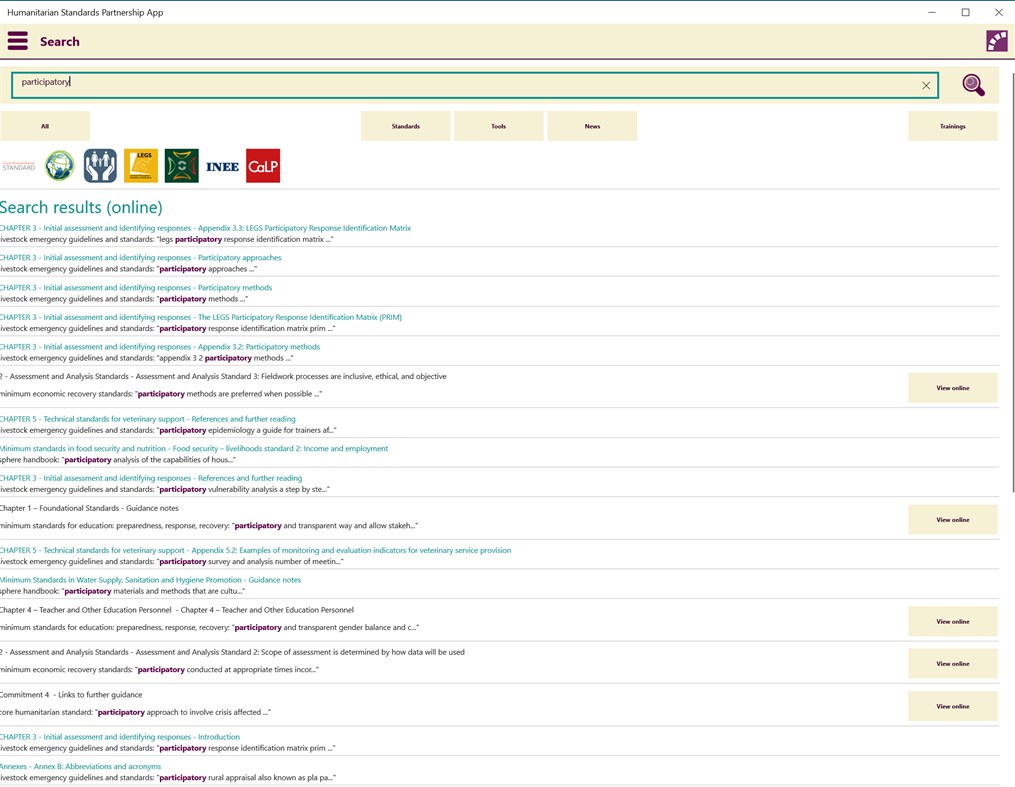This screenshot has height=787, width=1015.
Task: Toggle the Standards results filter
Action: click(x=405, y=125)
